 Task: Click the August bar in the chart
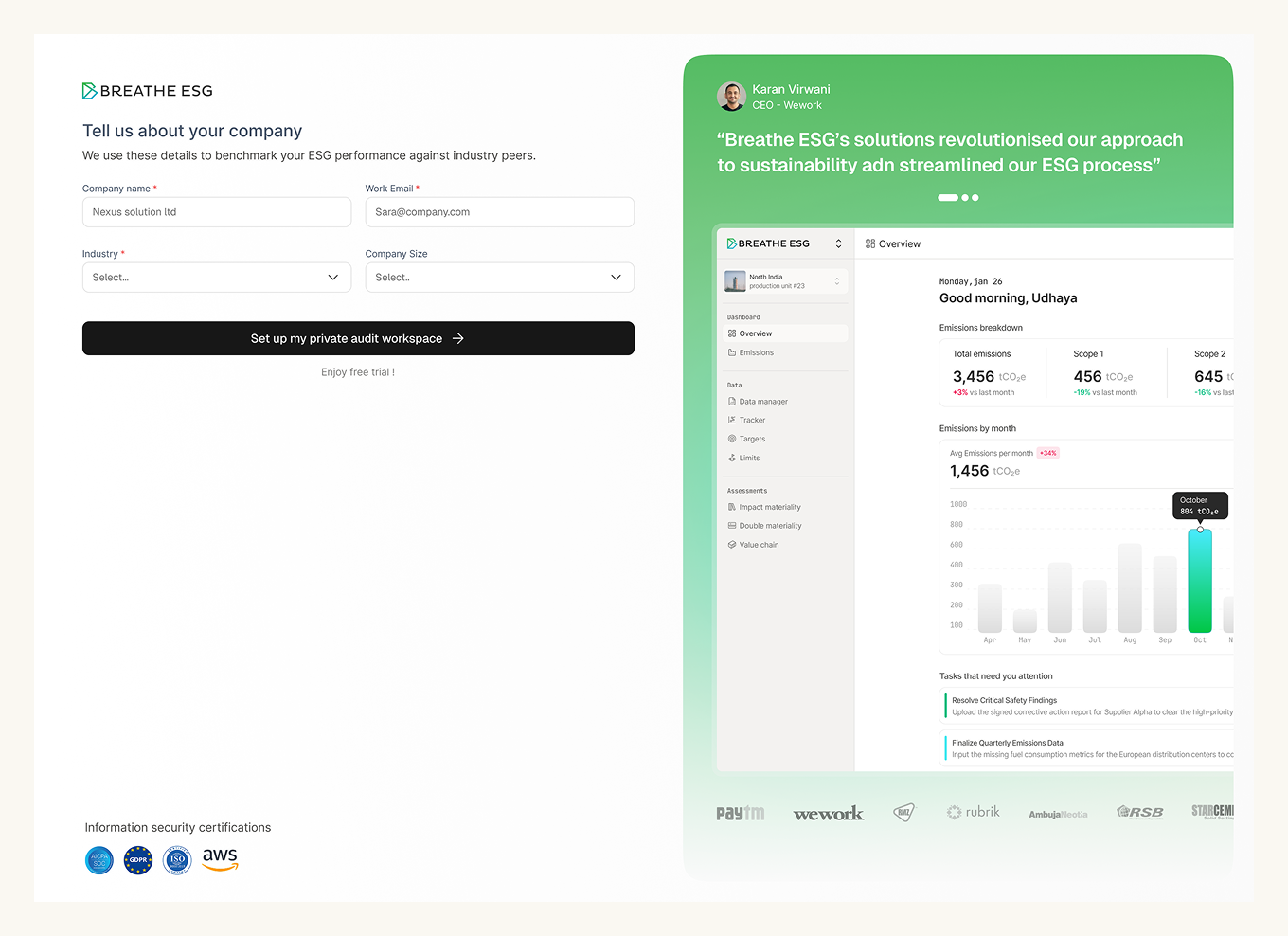pos(1130,587)
